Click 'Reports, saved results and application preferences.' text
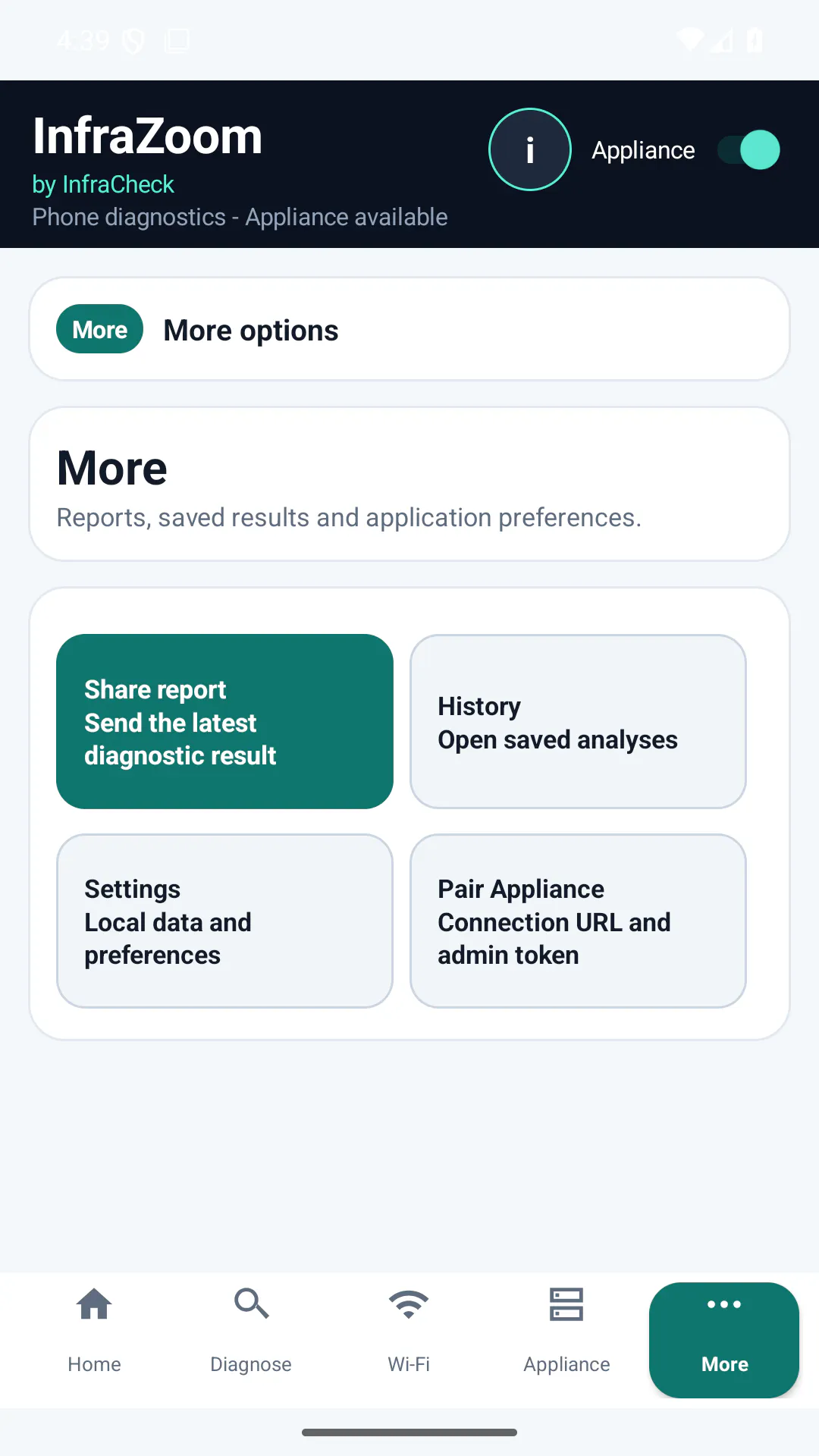Screen dimensions: 819x1456 [x=349, y=518]
